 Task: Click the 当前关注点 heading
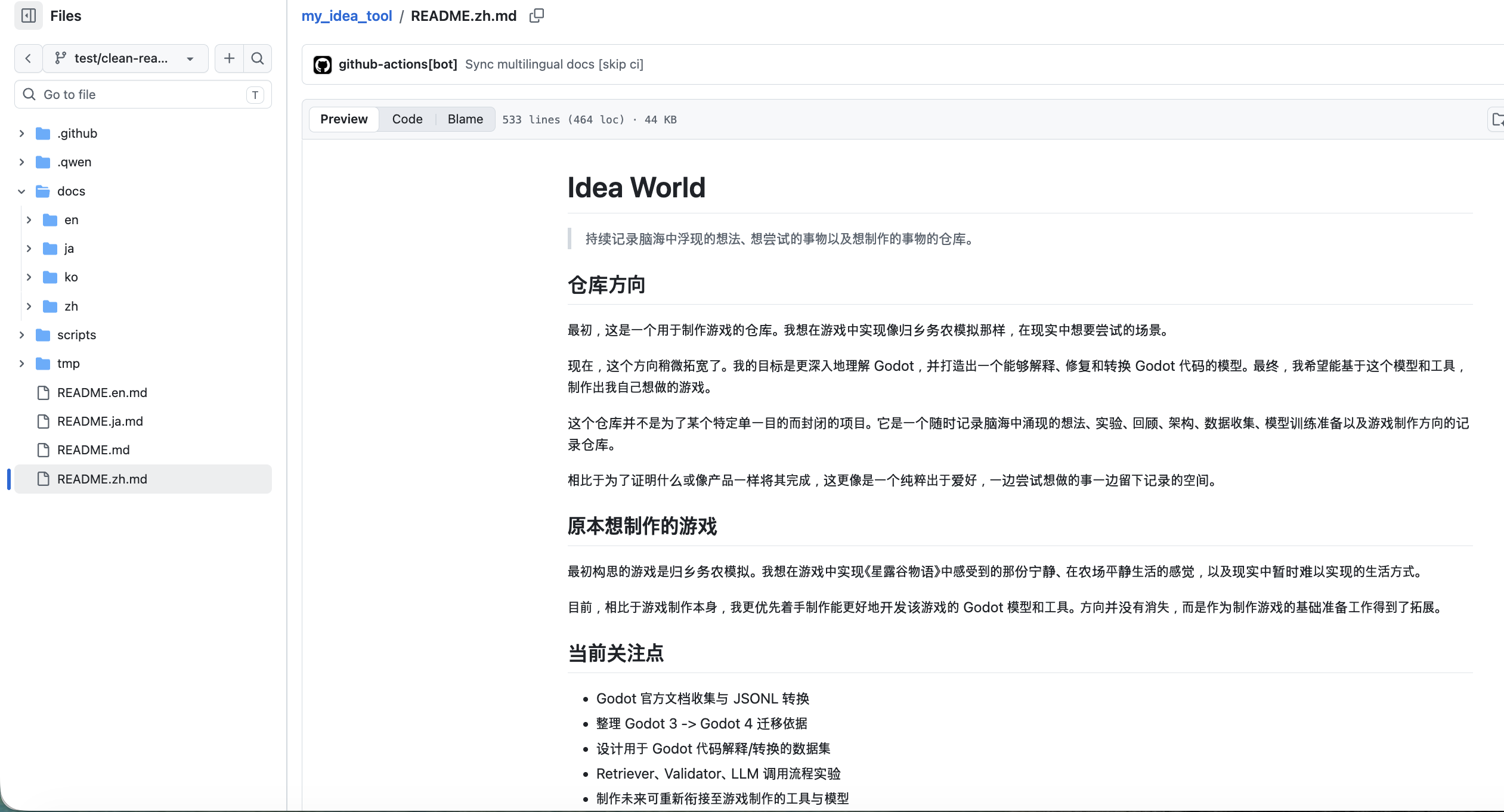coord(616,653)
